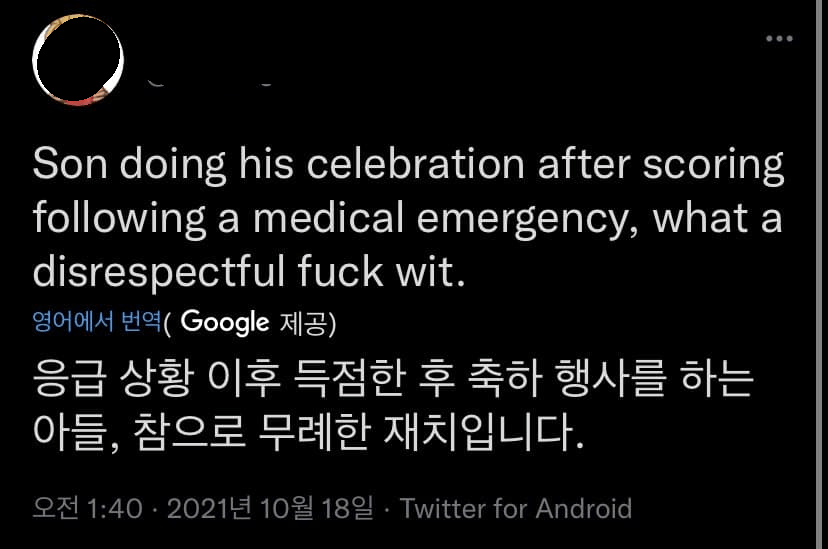The image size is (828, 549).
Task: Click the "영어에서 번역" translate link
Action: (96, 323)
